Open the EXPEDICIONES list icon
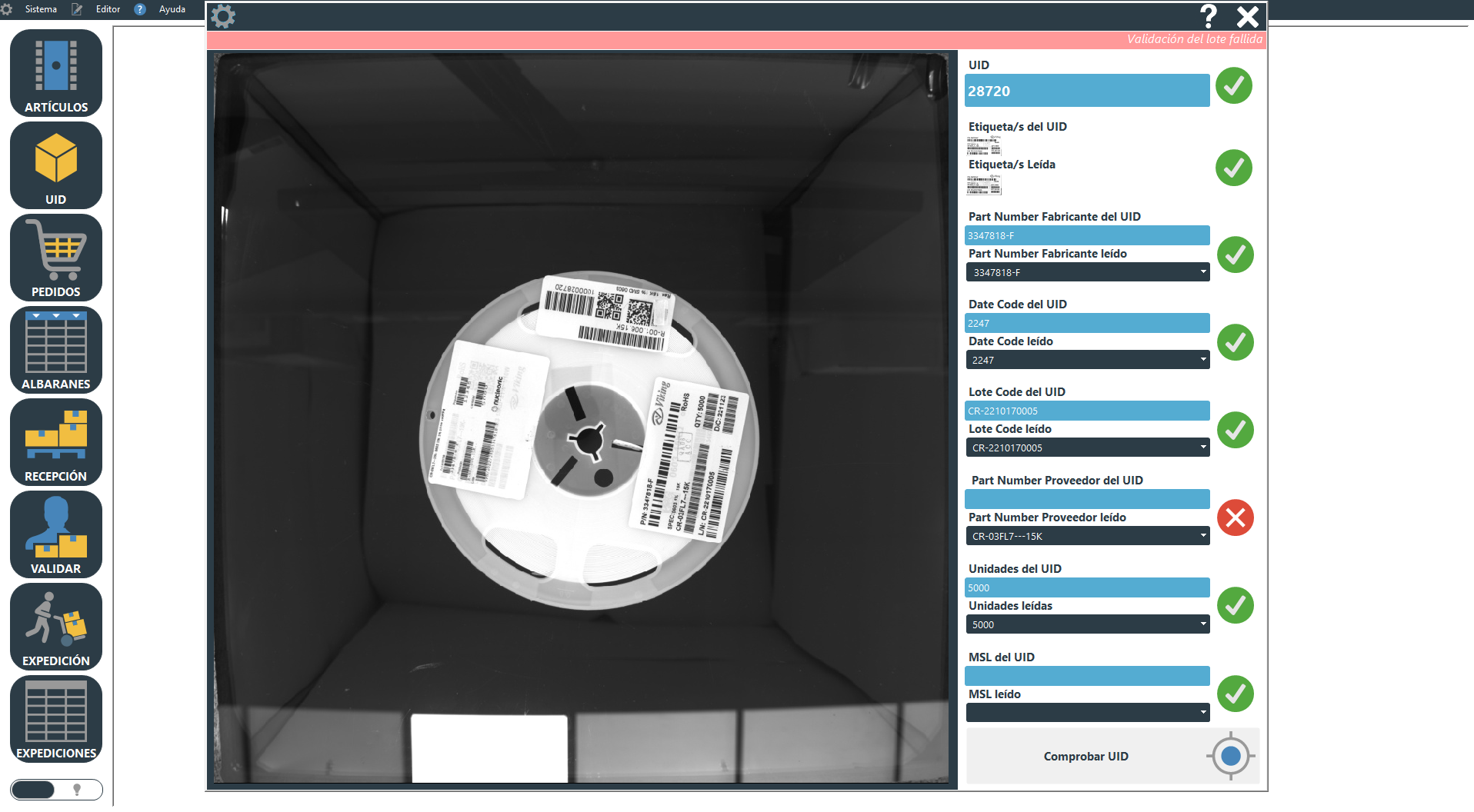Viewport: 1474px width, 812px height. (56, 719)
